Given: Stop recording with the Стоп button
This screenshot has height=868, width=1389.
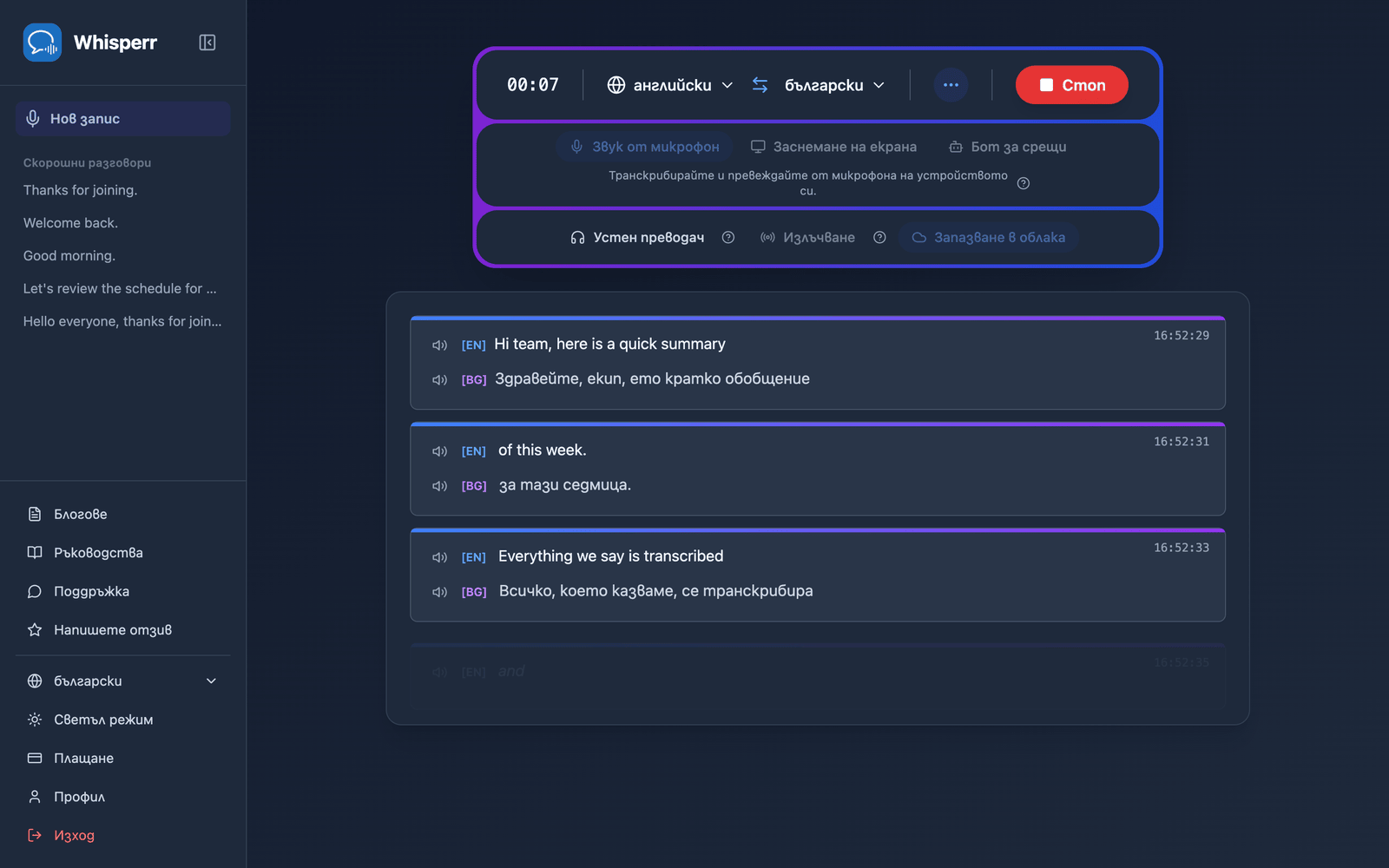Looking at the screenshot, I should click(1071, 85).
